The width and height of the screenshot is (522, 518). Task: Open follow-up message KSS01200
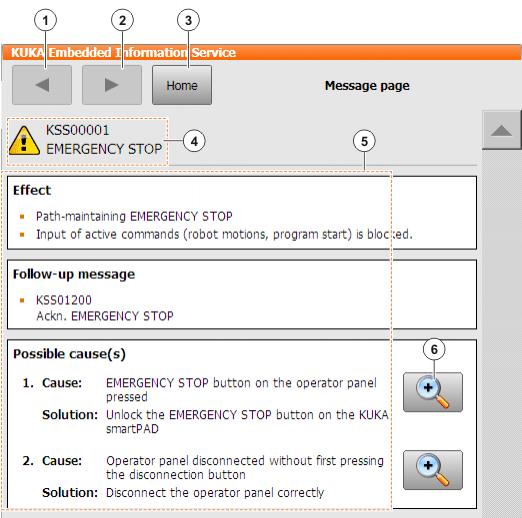click(x=64, y=300)
